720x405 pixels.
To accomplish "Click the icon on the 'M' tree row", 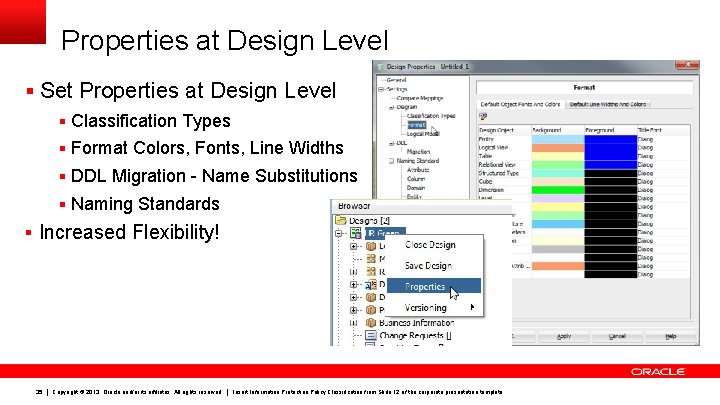I will (x=371, y=259).
